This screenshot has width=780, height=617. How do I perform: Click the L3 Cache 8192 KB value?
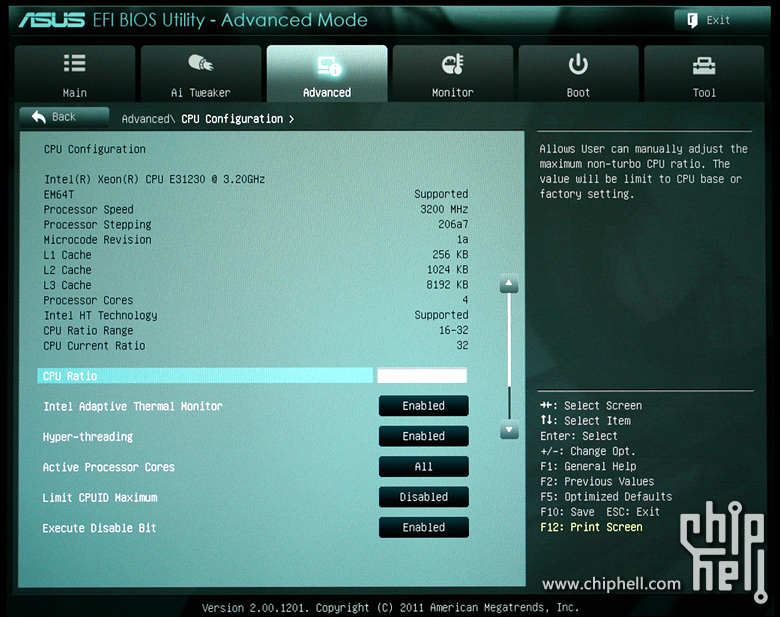(x=447, y=285)
